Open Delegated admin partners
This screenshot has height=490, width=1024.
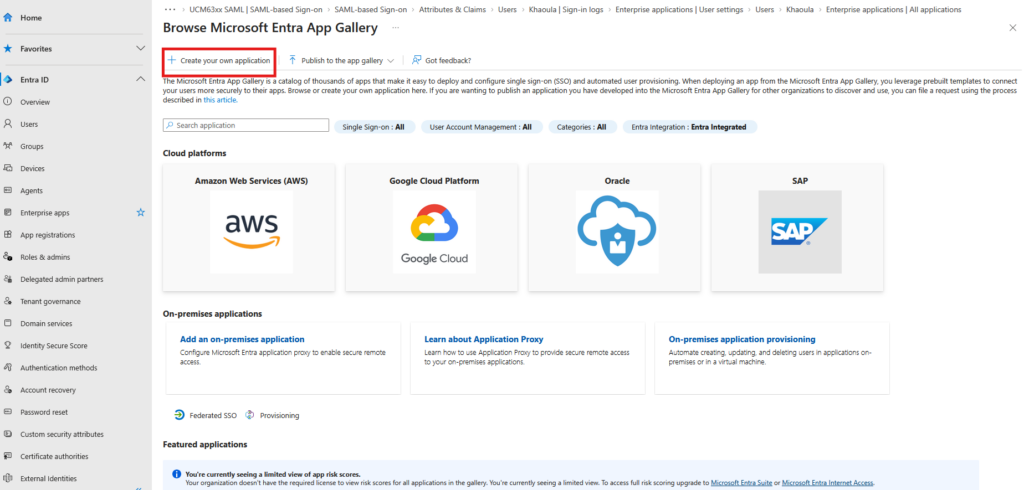coord(61,280)
